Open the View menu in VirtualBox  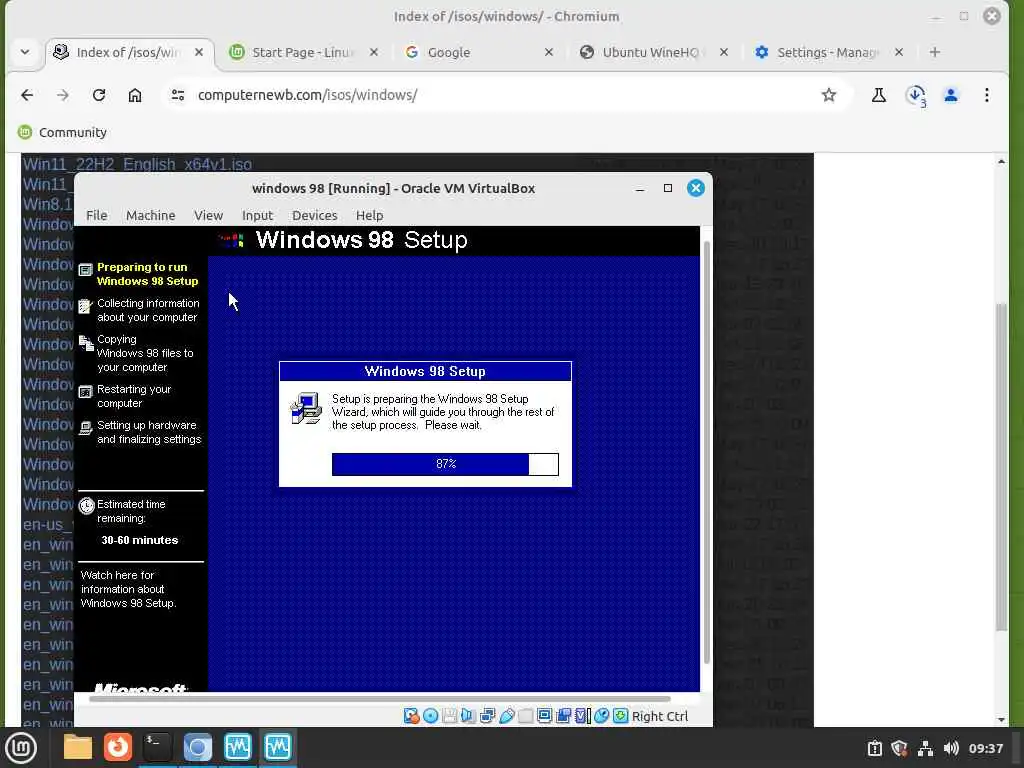click(x=208, y=215)
